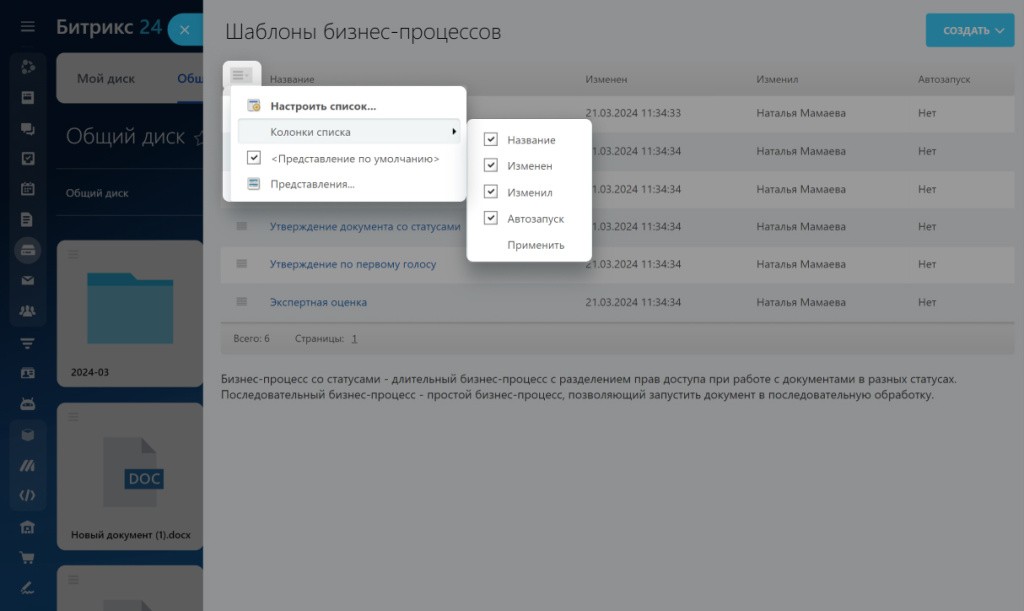
Task: Open the shopping cart store icon
Action: tap(27, 556)
